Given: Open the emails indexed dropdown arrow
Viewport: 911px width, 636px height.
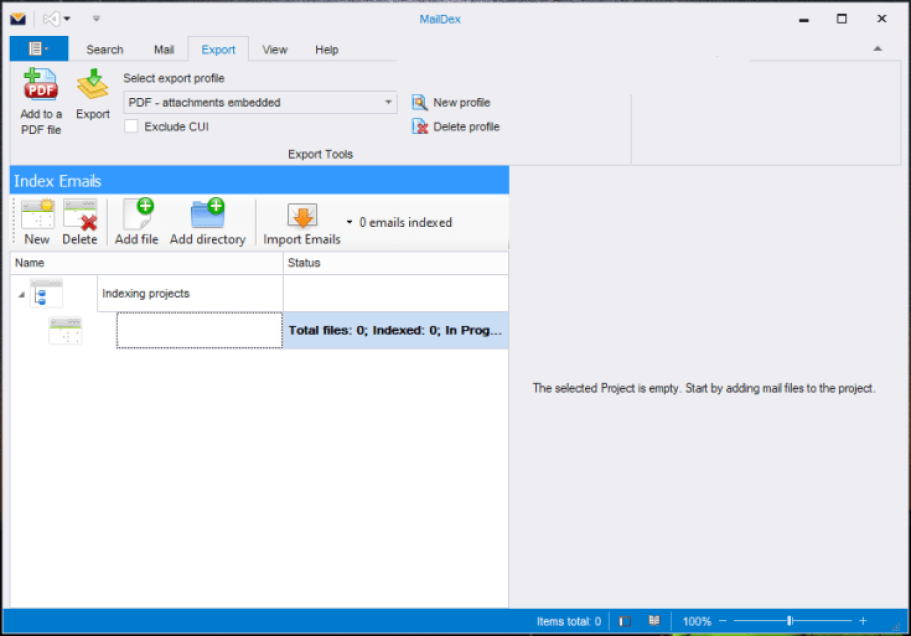Looking at the screenshot, I should pos(349,222).
